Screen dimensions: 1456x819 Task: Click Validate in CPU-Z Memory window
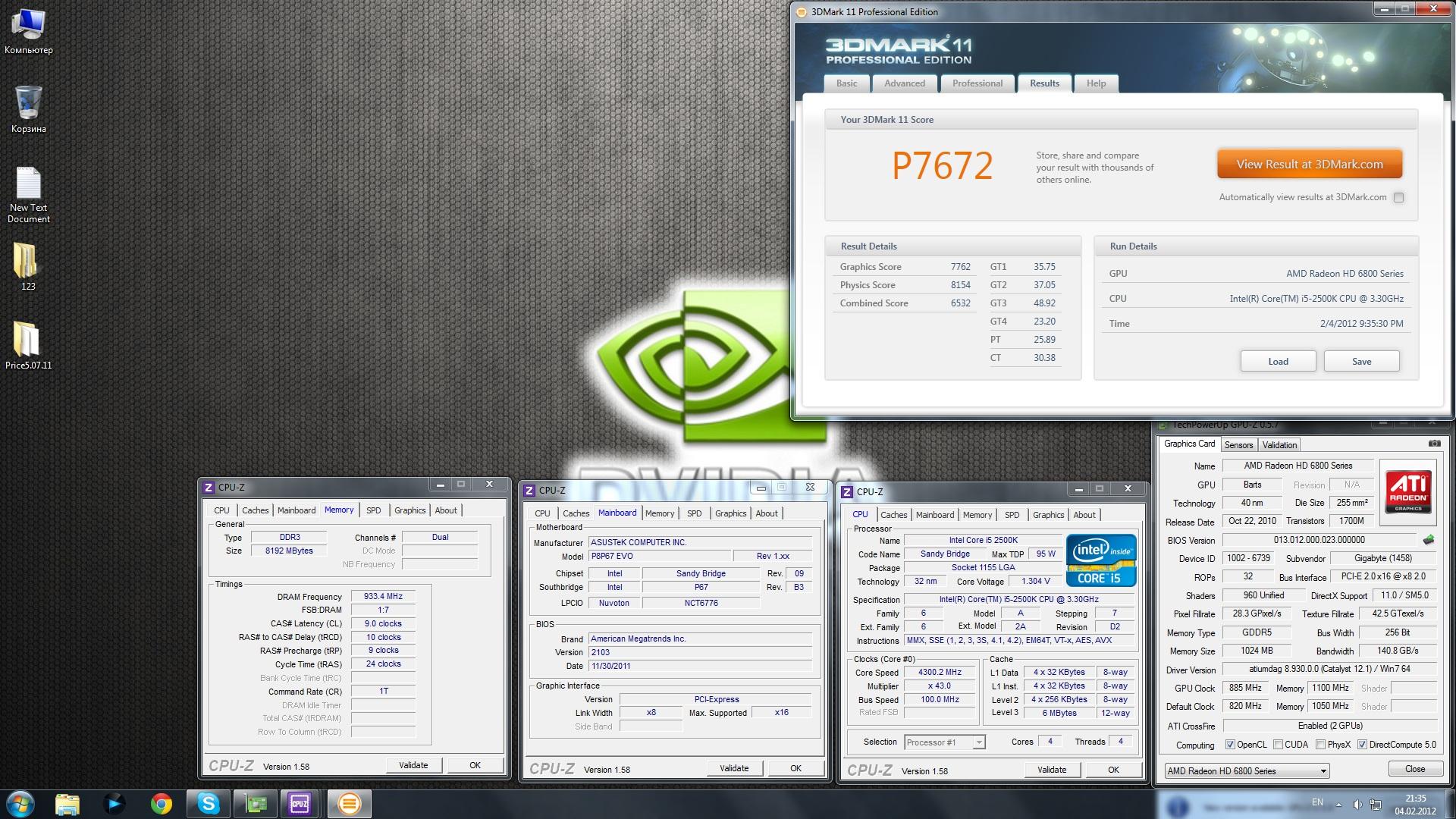pyautogui.click(x=413, y=765)
